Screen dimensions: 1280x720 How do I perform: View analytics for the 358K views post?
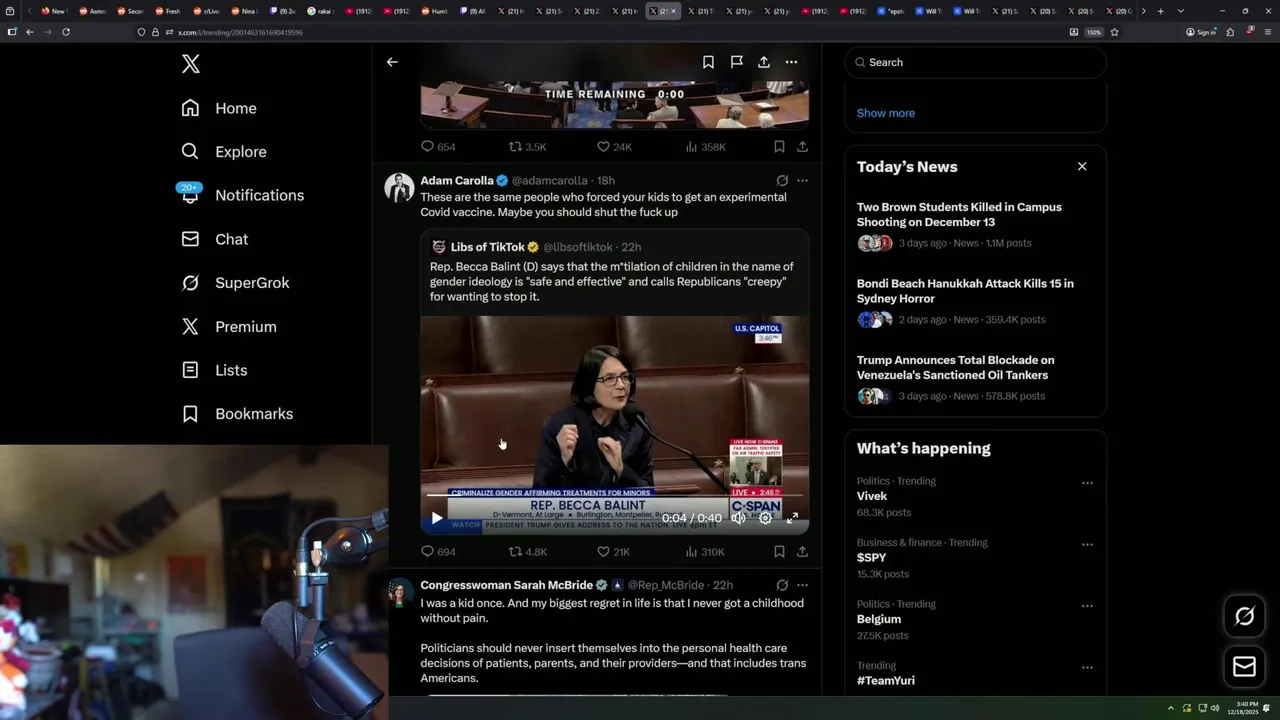[705, 147]
